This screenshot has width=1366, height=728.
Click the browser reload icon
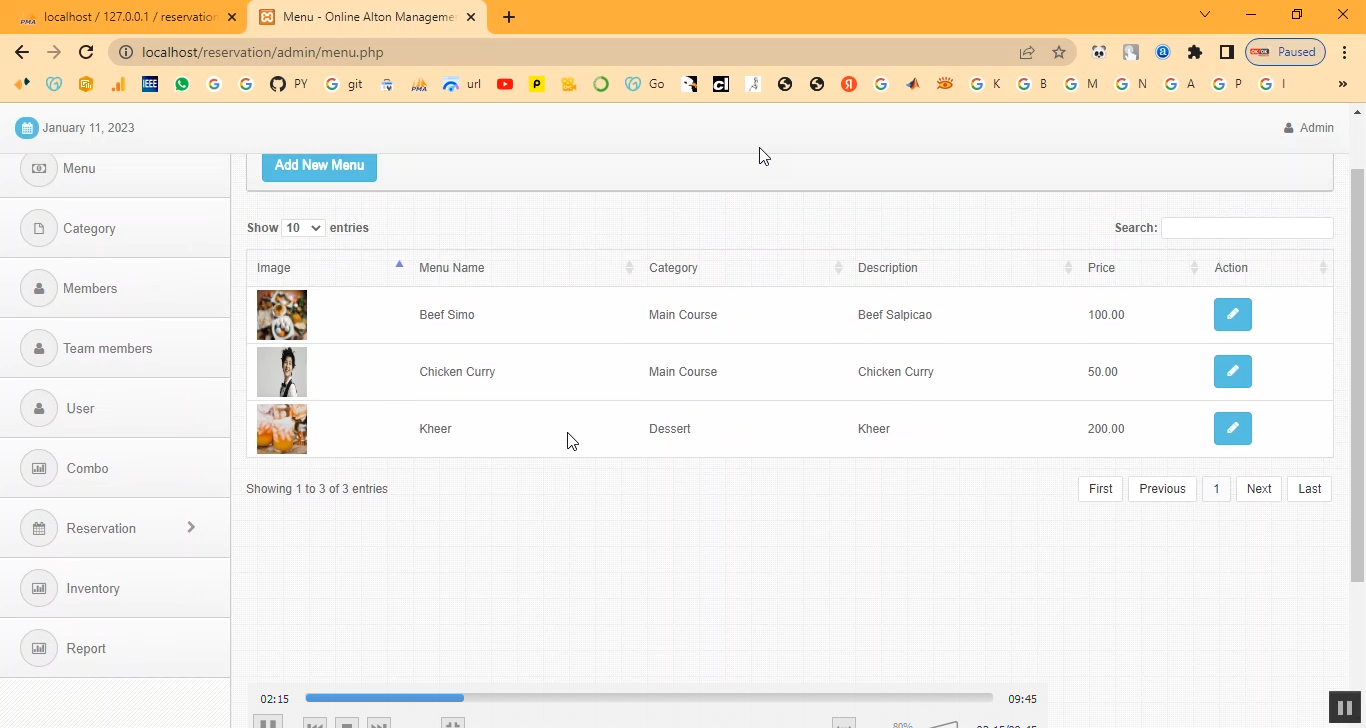pyautogui.click(x=86, y=52)
